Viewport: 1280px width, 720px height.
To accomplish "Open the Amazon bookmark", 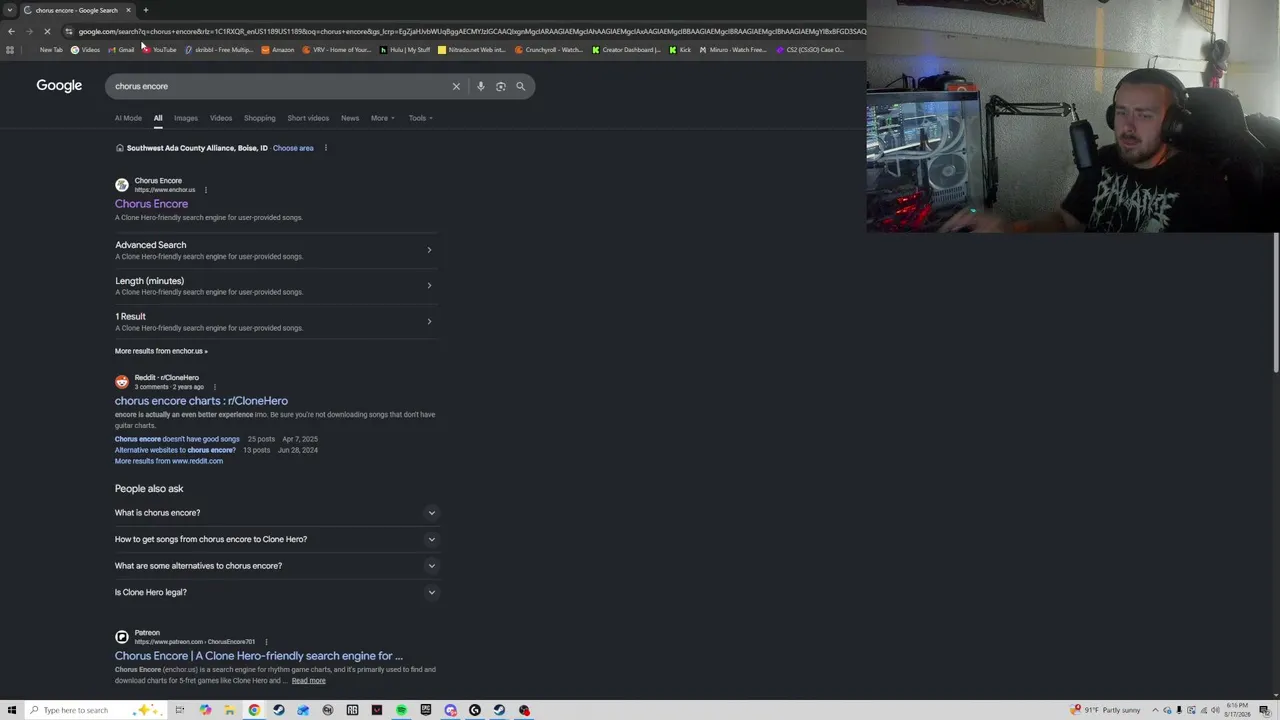I will pos(278,50).
